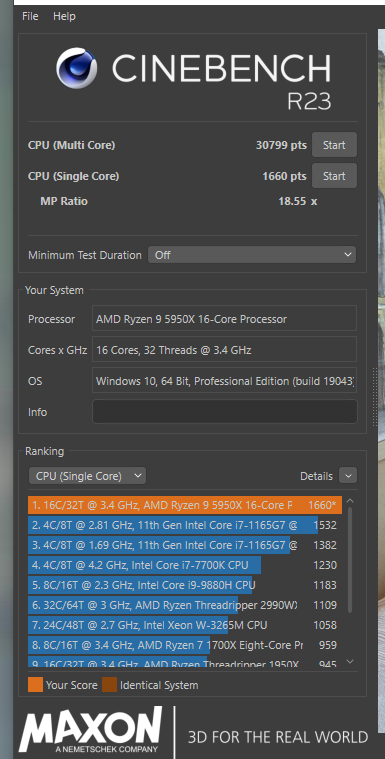Click the empty Info input field
The height and width of the screenshot is (759, 385).
225,412
